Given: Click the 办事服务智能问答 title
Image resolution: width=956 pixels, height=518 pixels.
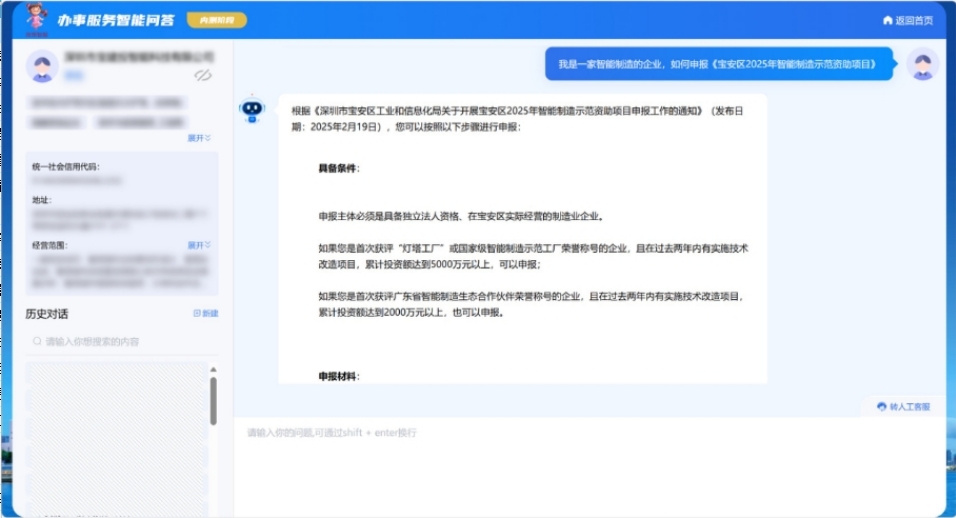Looking at the screenshot, I should pos(115,20).
